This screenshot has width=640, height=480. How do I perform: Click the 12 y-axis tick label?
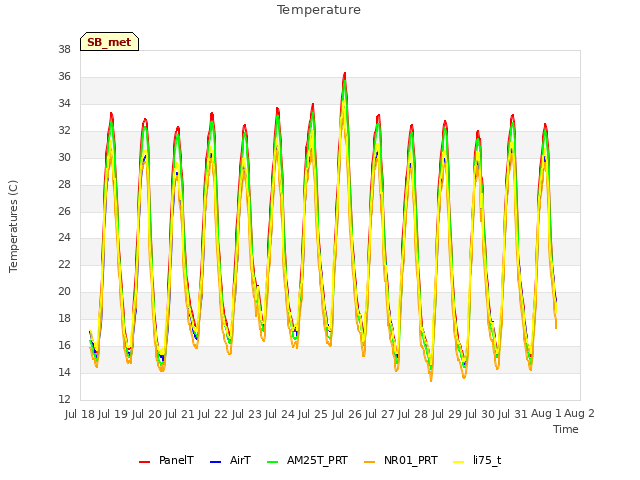64,399
